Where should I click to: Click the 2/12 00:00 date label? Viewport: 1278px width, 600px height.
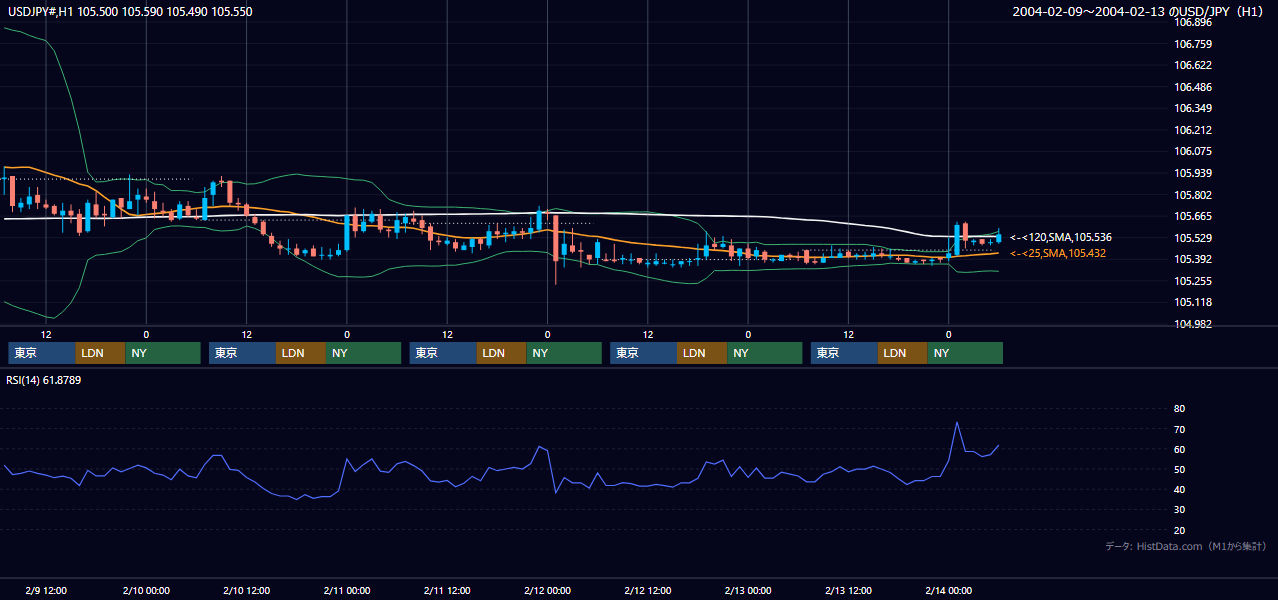(547, 590)
